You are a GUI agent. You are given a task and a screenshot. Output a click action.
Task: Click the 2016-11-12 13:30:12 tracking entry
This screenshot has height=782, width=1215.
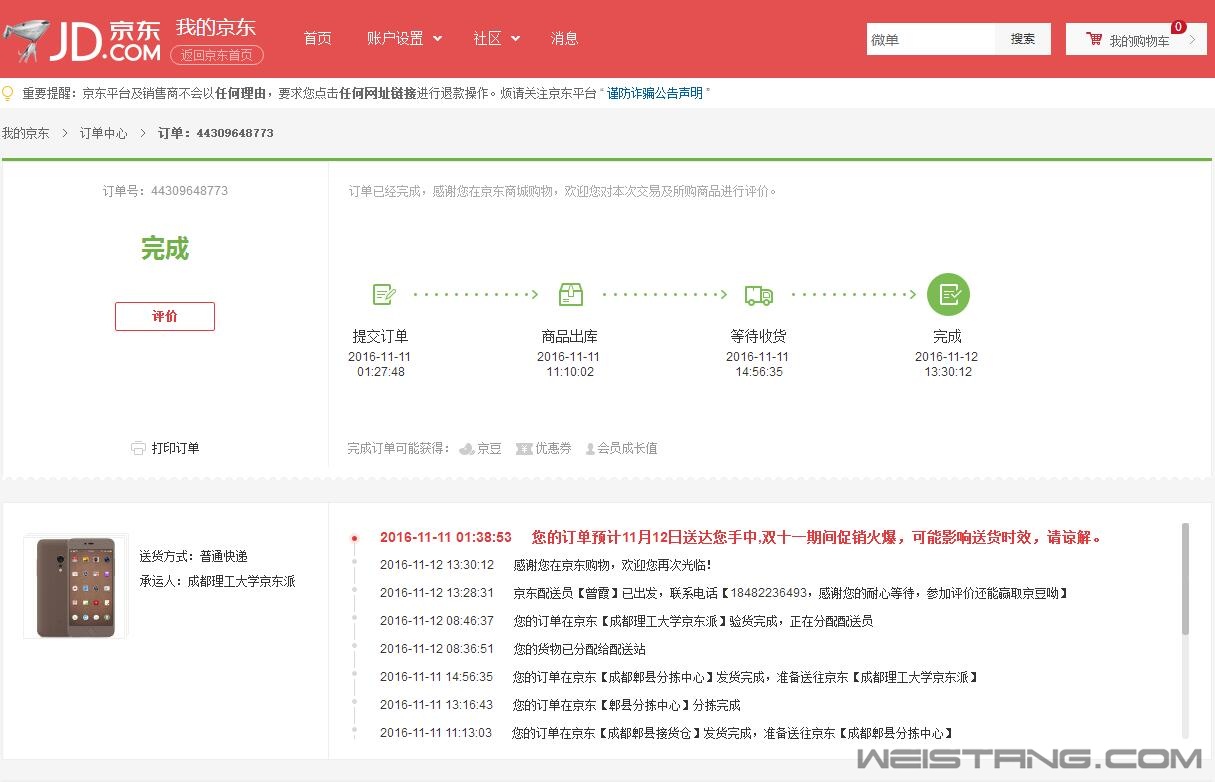(545, 565)
